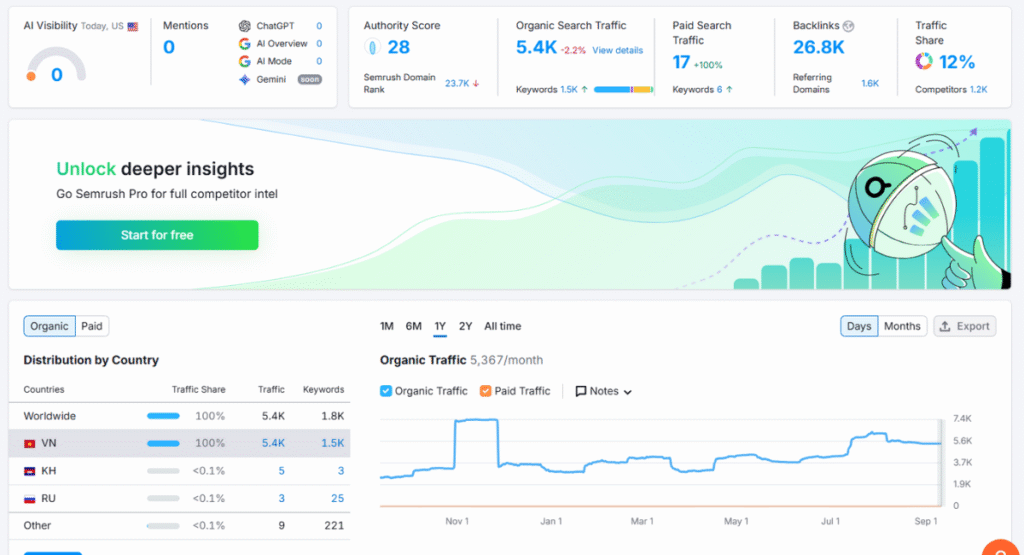This screenshot has width=1024, height=555.
Task: Click the Organic keywords distribution bar
Action: pos(623,90)
